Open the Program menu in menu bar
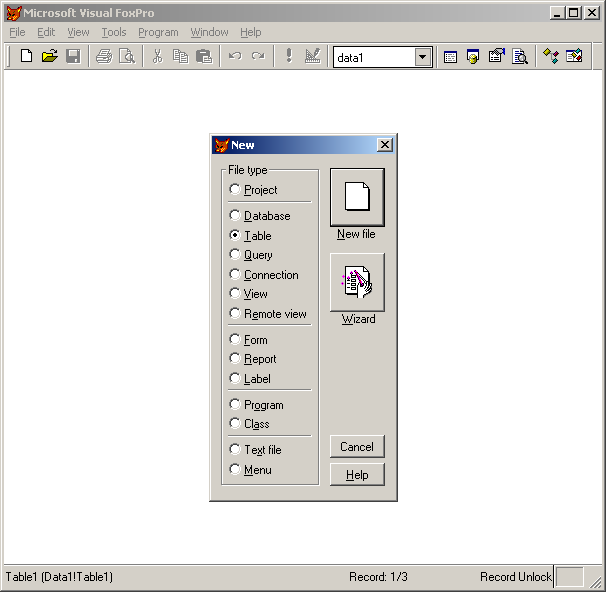Viewport: 606px width, 592px height. pyautogui.click(x=158, y=32)
